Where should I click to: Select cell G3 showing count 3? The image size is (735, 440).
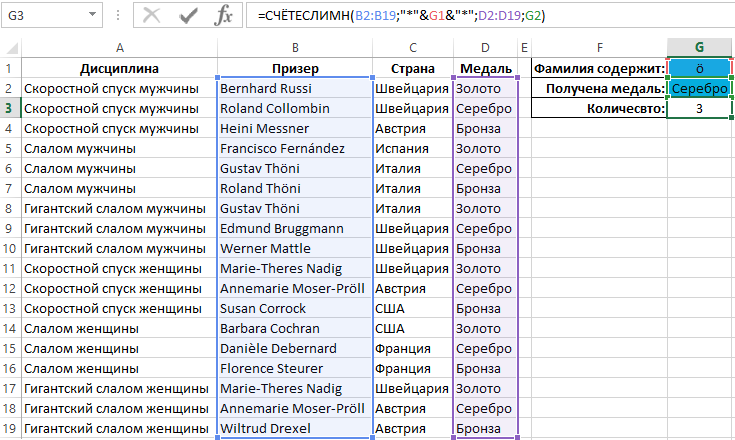[699, 108]
